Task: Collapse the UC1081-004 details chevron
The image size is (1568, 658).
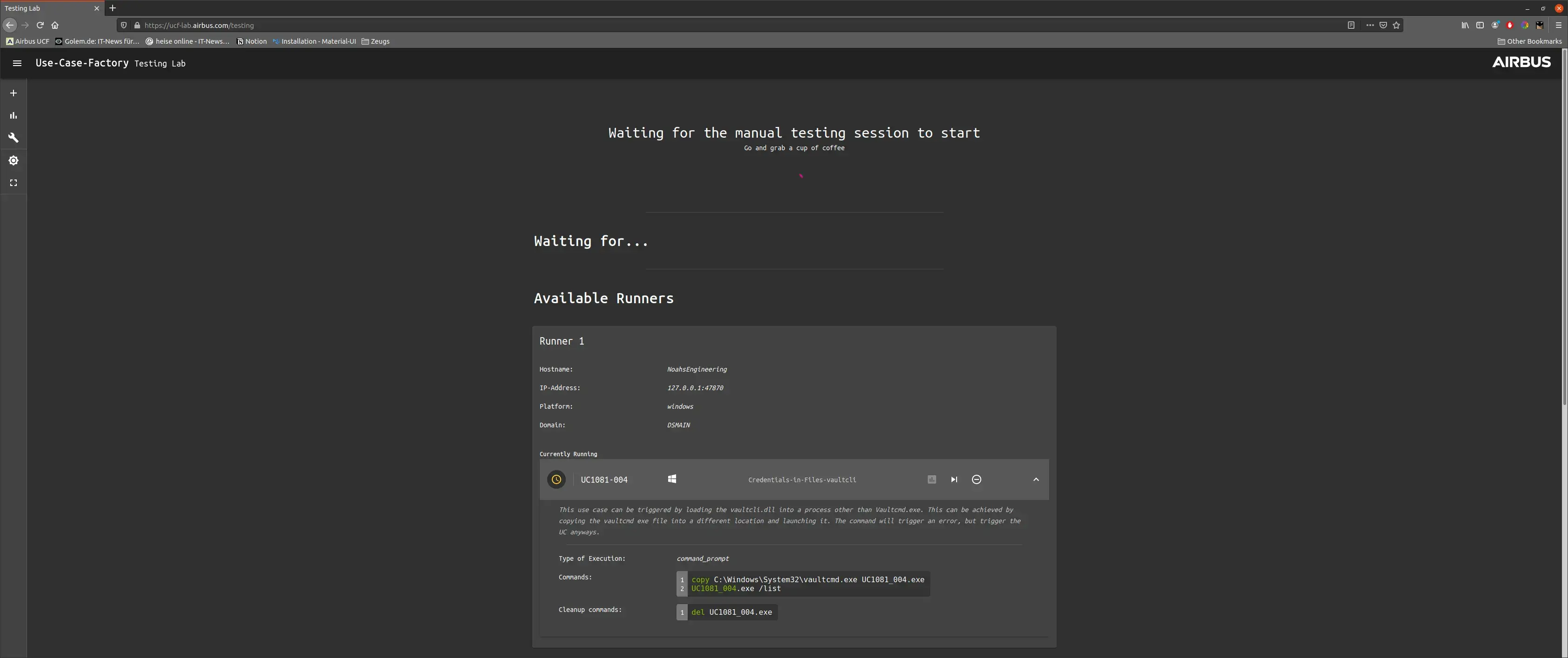Action: coord(1036,480)
